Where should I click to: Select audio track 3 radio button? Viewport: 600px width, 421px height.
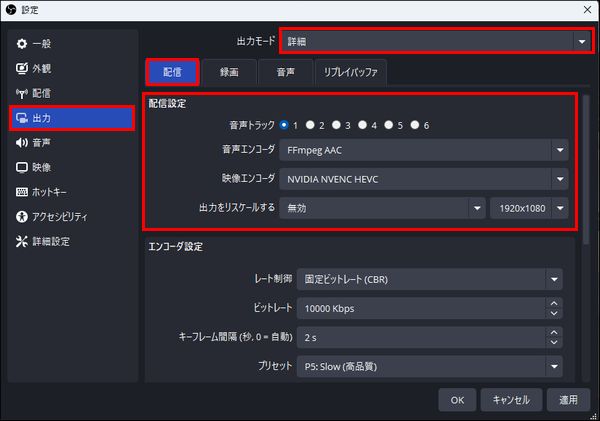pos(336,125)
